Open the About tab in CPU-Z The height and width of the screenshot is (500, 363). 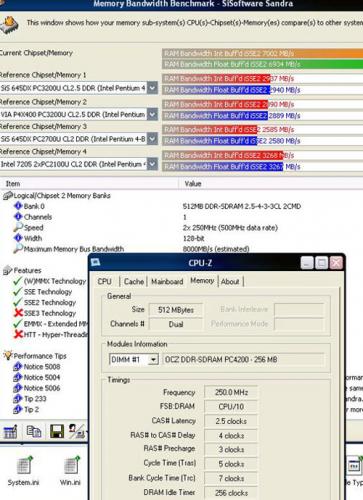pyautogui.click(x=230, y=282)
